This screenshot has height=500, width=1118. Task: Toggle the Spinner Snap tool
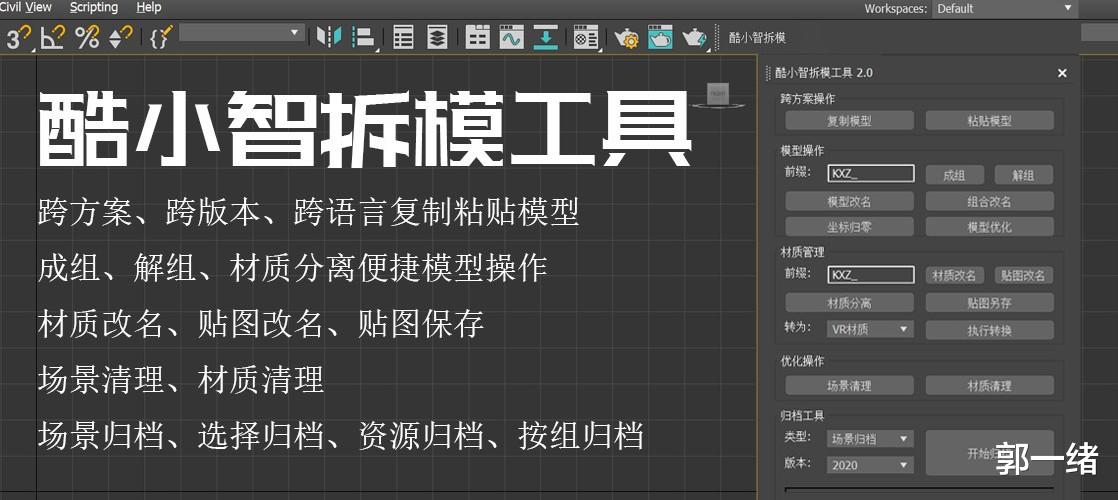tap(120, 37)
